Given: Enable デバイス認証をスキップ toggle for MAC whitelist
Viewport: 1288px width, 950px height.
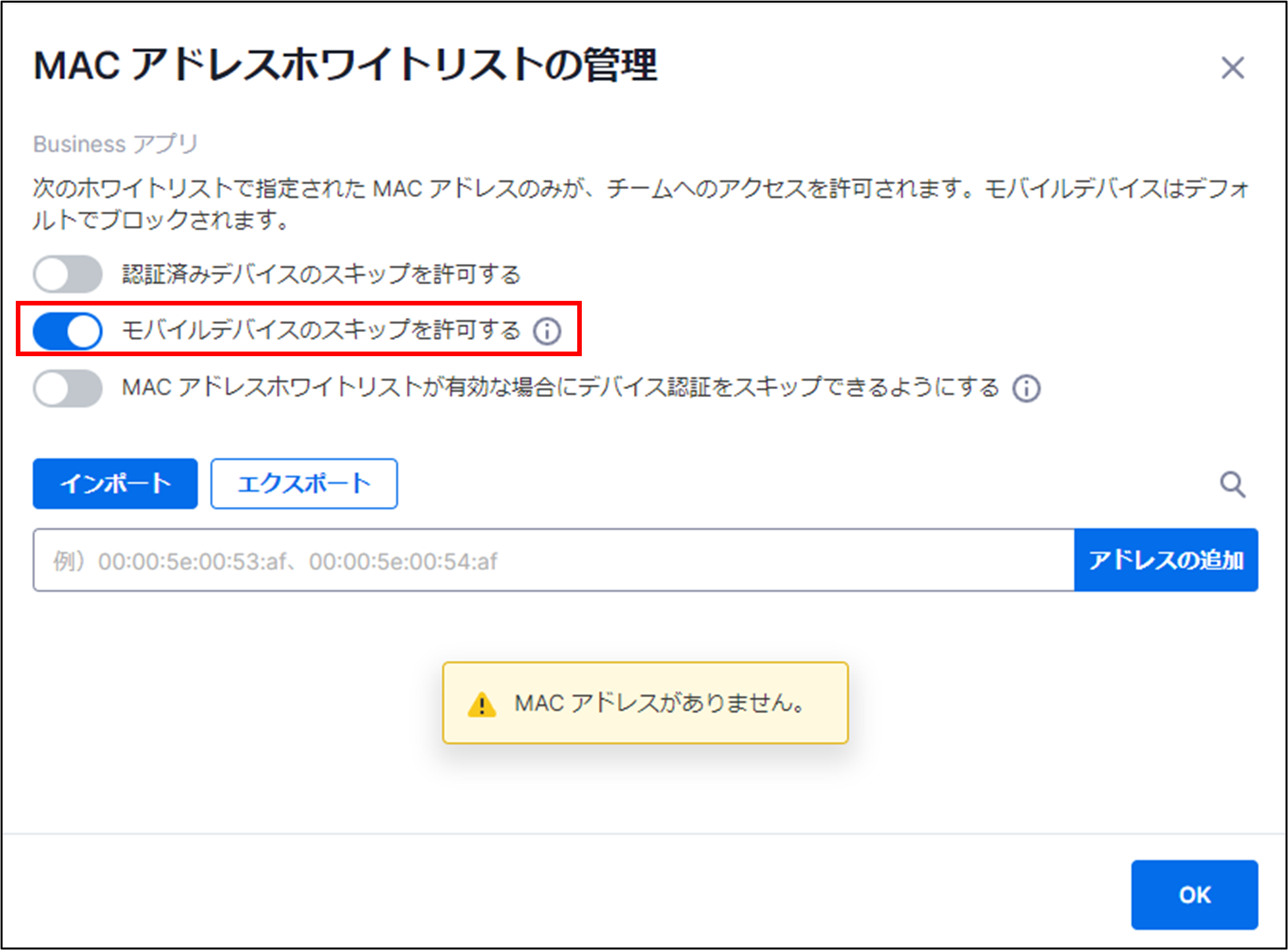Looking at the screenshot, I should coord(68,388).
